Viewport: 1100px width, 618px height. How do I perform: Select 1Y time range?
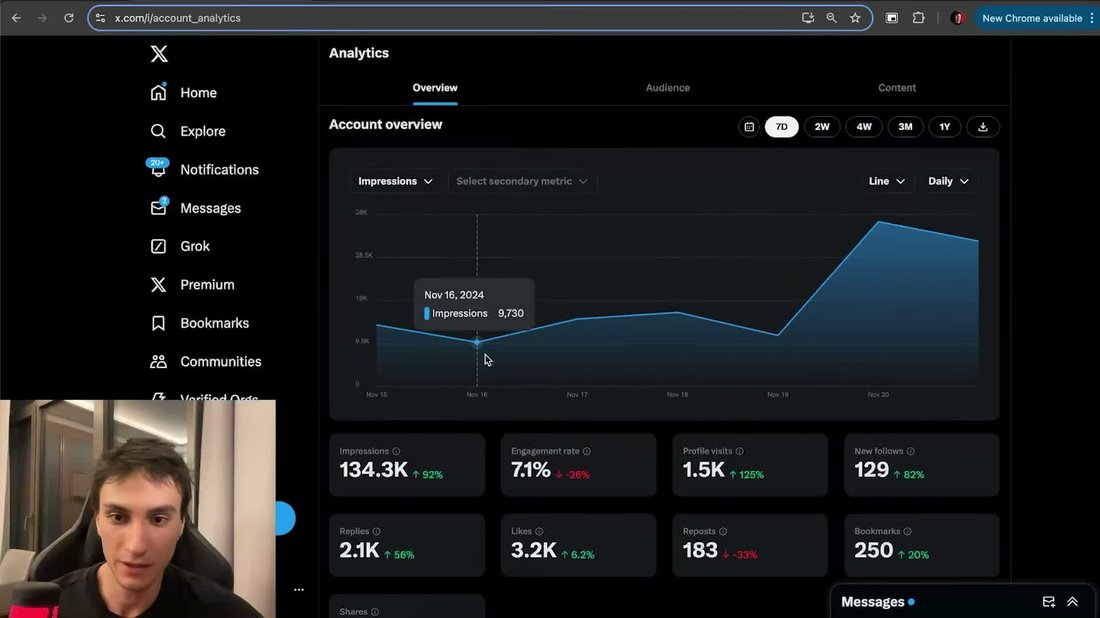point(945,127)
